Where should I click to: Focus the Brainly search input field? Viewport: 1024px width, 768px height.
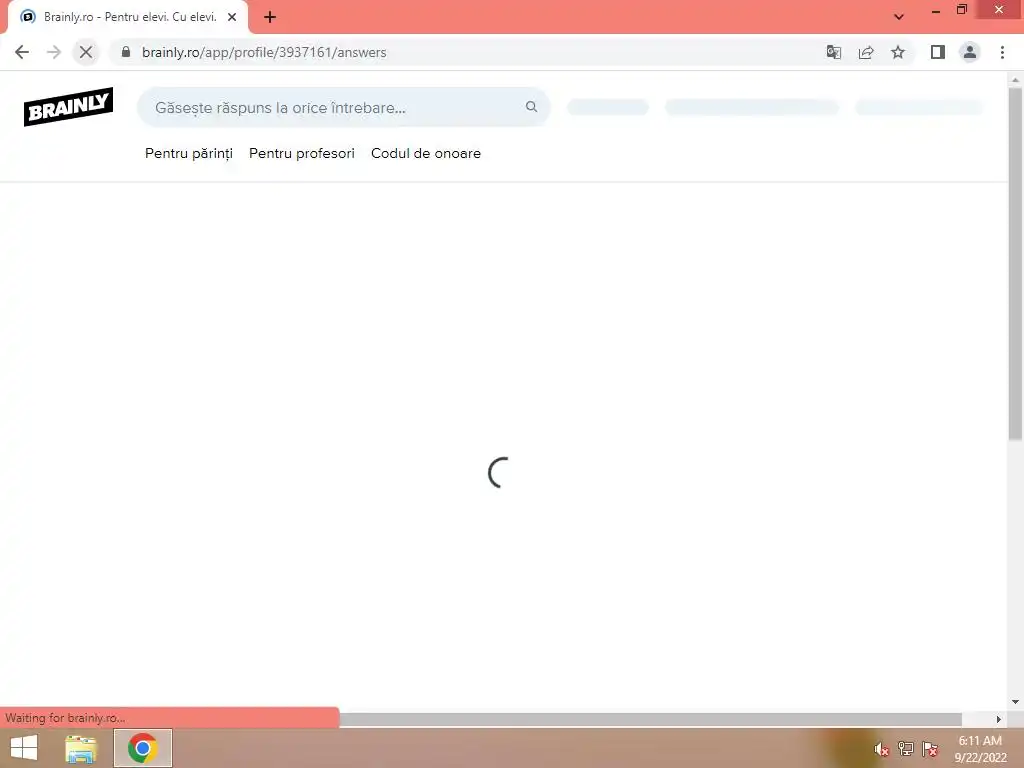click(344, 107)
